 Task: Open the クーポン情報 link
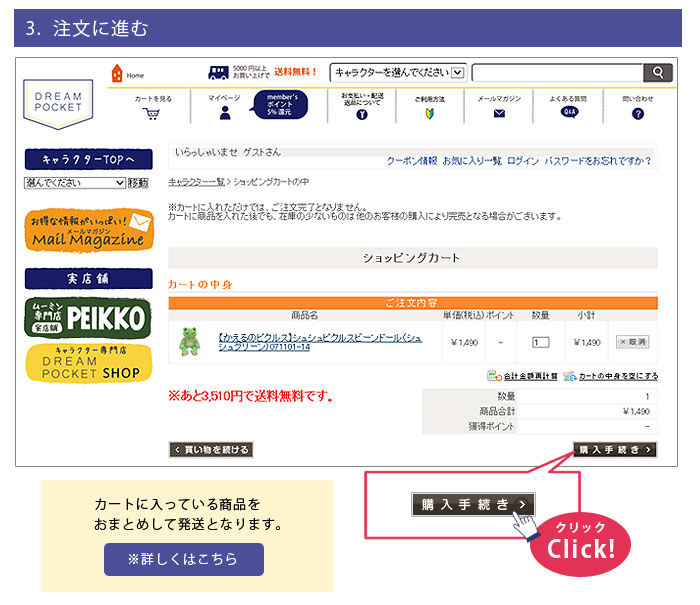[x=411, y=161]
